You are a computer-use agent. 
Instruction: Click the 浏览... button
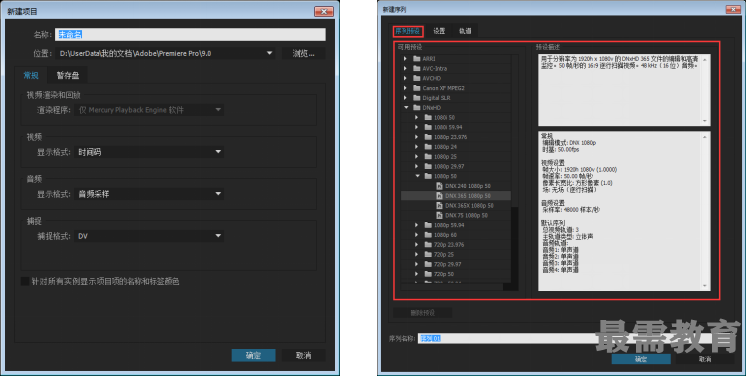303,53
